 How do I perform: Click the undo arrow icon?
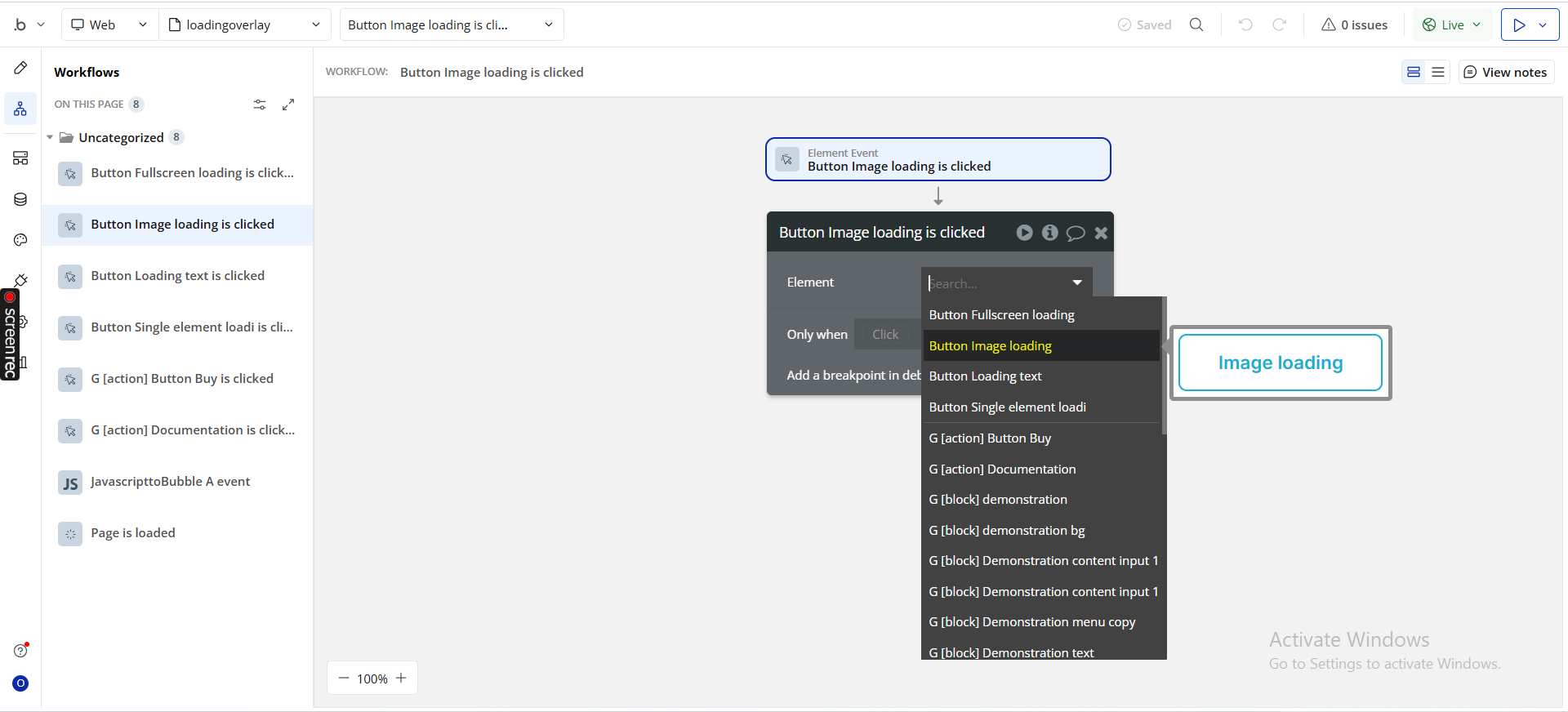[1245, 24]
